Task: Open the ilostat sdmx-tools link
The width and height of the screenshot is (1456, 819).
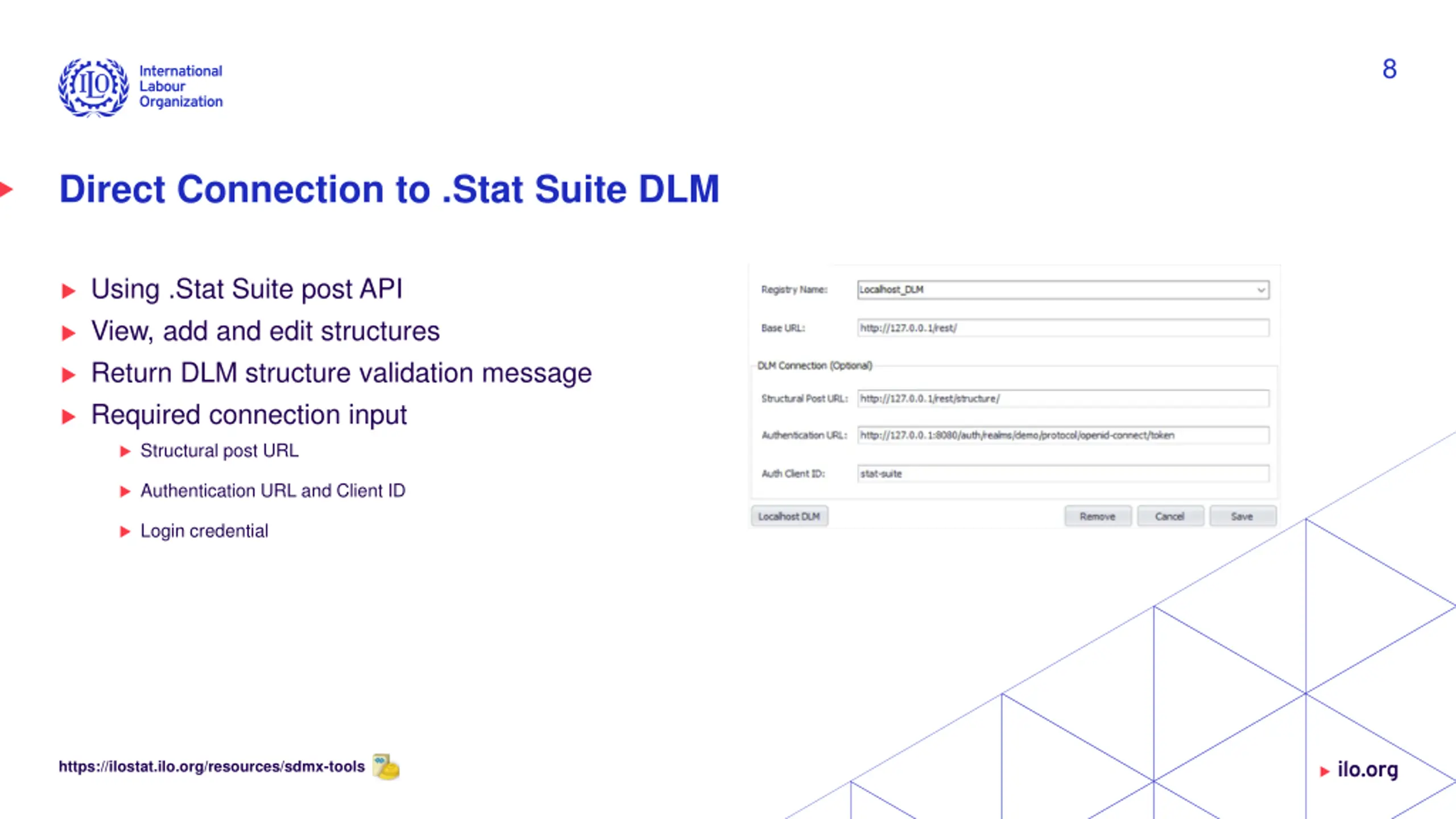Action: point(212,767)
